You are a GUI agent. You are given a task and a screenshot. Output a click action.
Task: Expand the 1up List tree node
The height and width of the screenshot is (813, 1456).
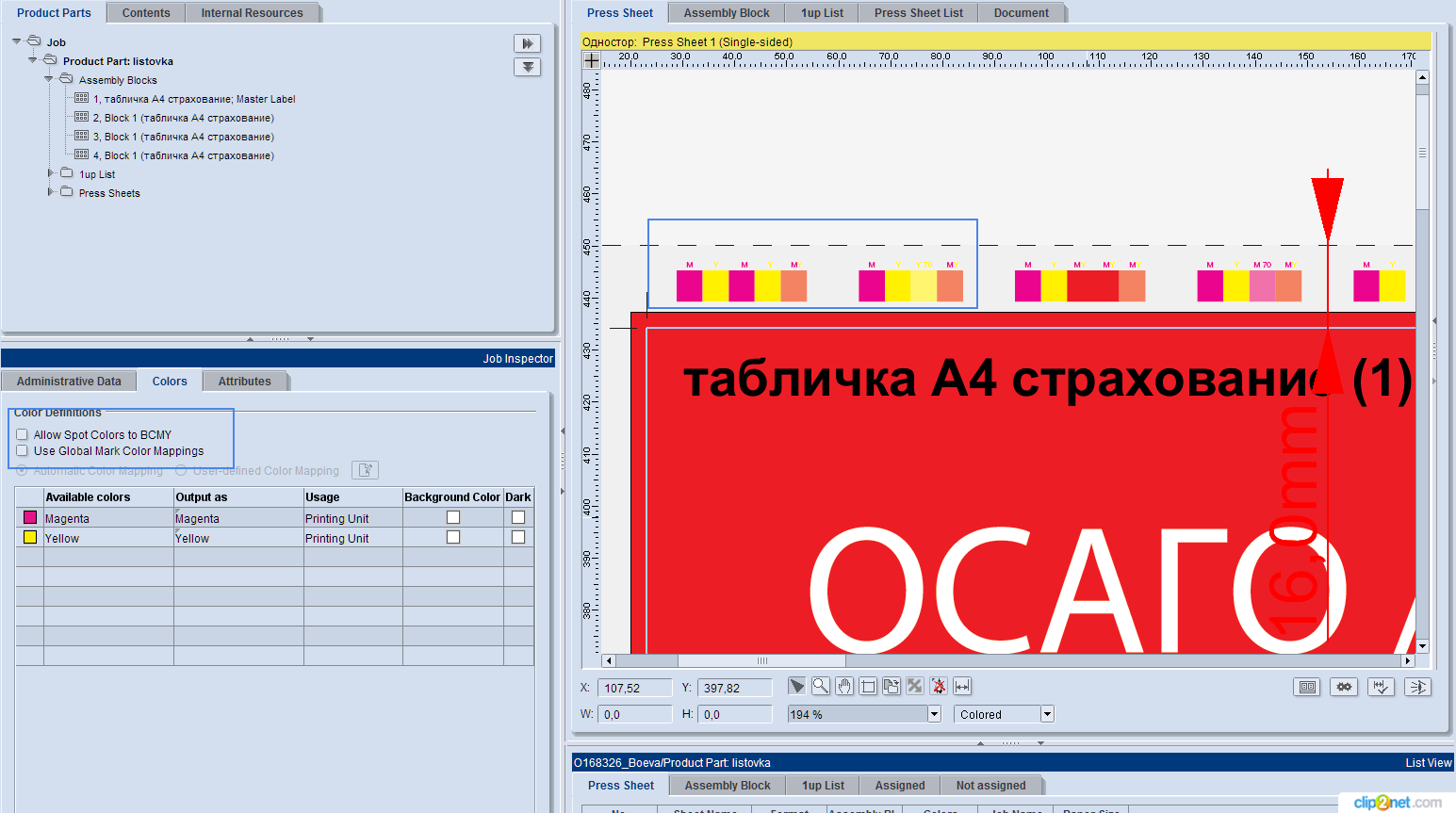click(50, 173)
